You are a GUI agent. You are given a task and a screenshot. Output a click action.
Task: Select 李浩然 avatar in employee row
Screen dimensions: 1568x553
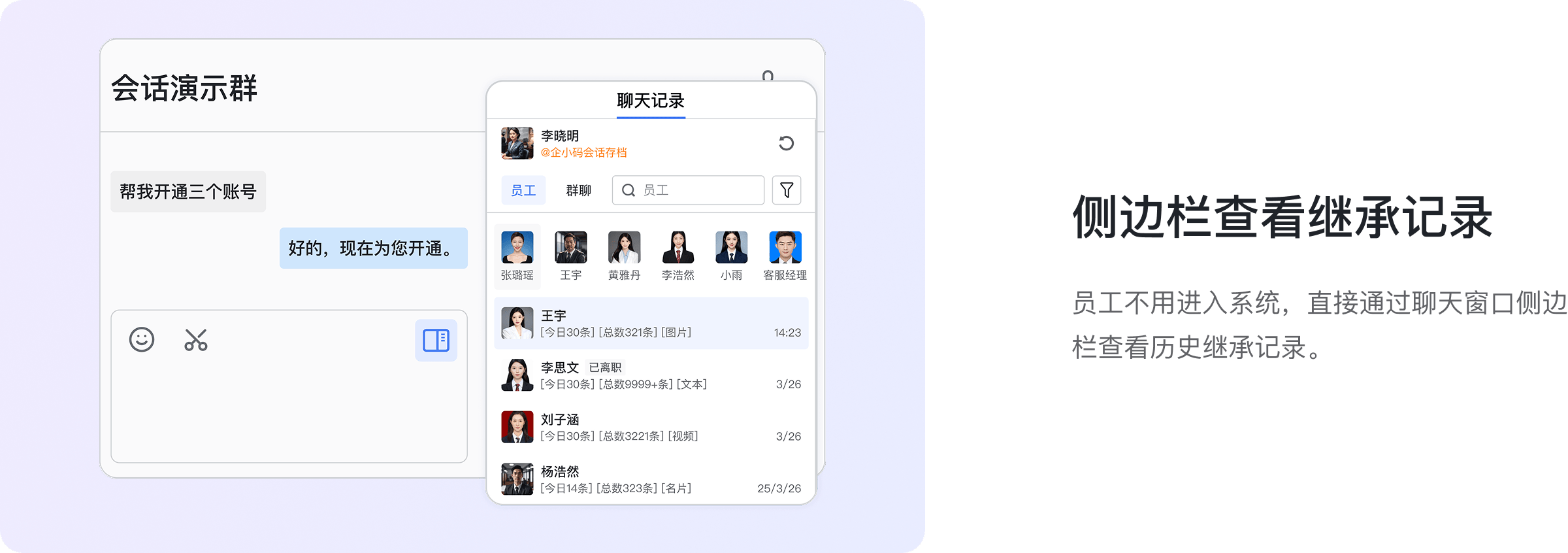tap(678, 248)
